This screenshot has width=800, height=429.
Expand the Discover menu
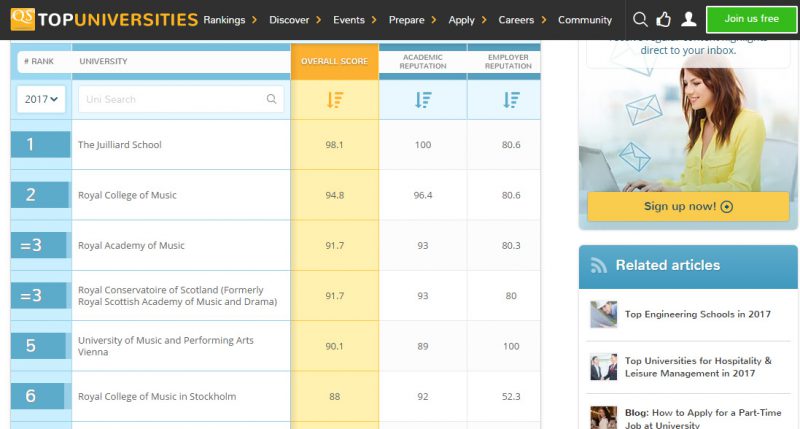(295, 20)
